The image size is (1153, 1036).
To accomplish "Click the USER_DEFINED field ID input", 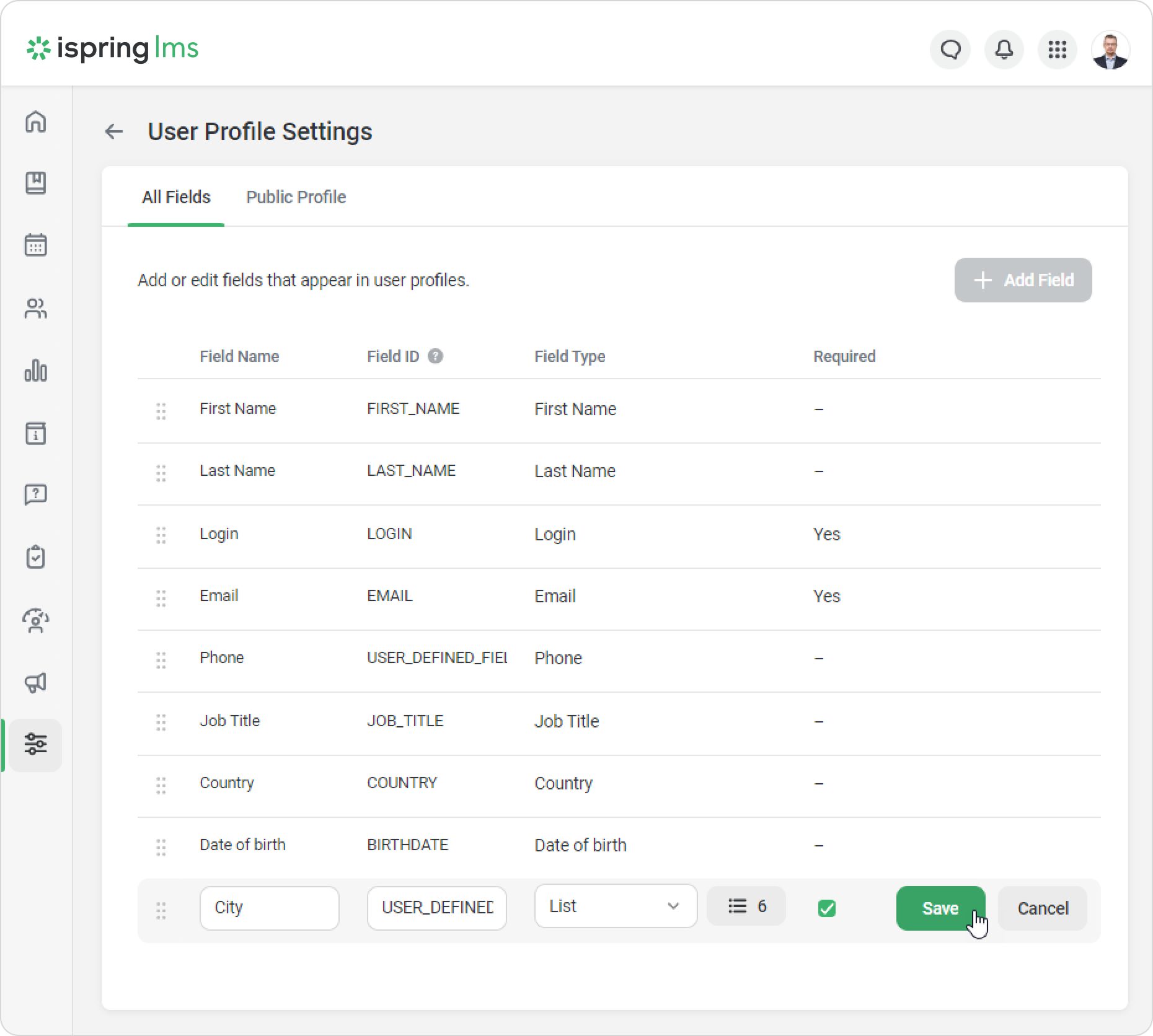I will point(436,908).
